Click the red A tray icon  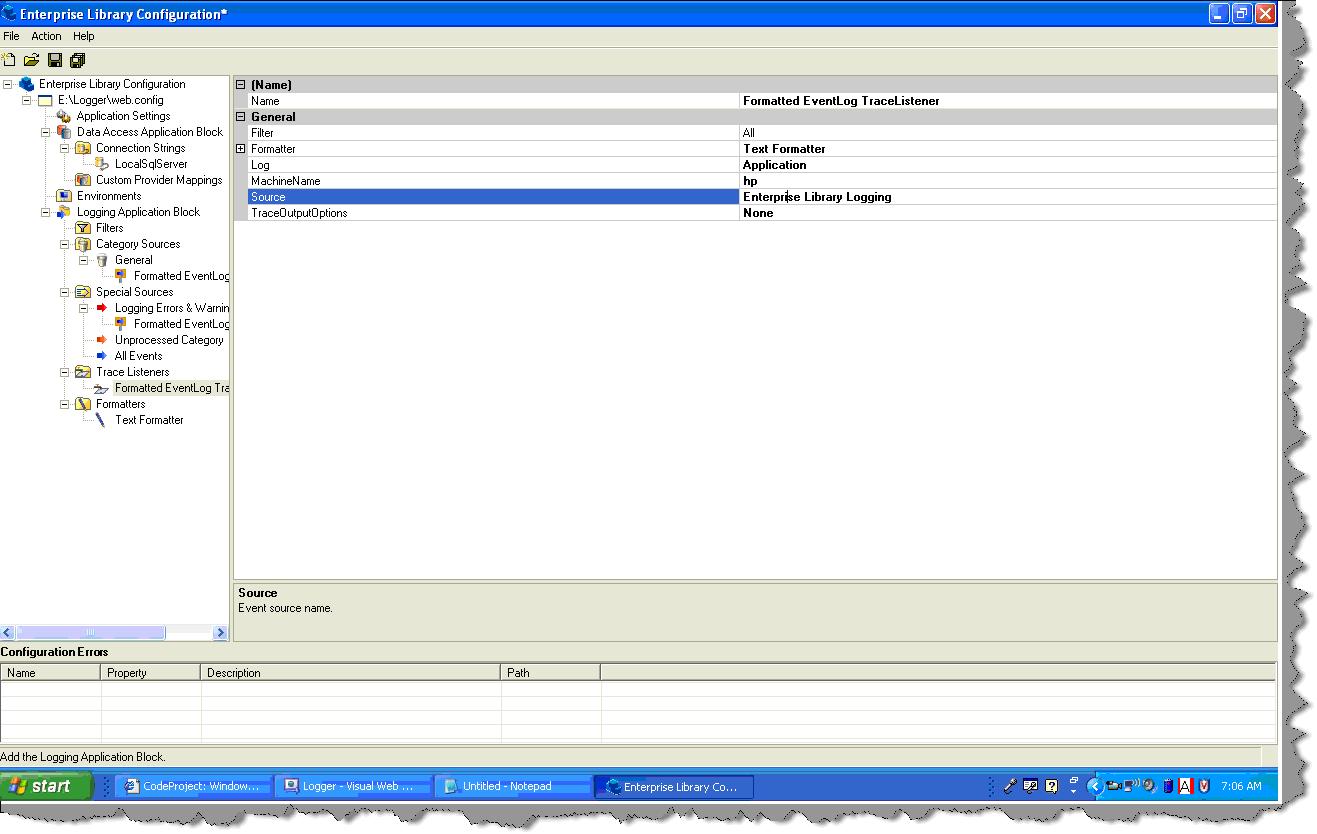coord(1185,786)
